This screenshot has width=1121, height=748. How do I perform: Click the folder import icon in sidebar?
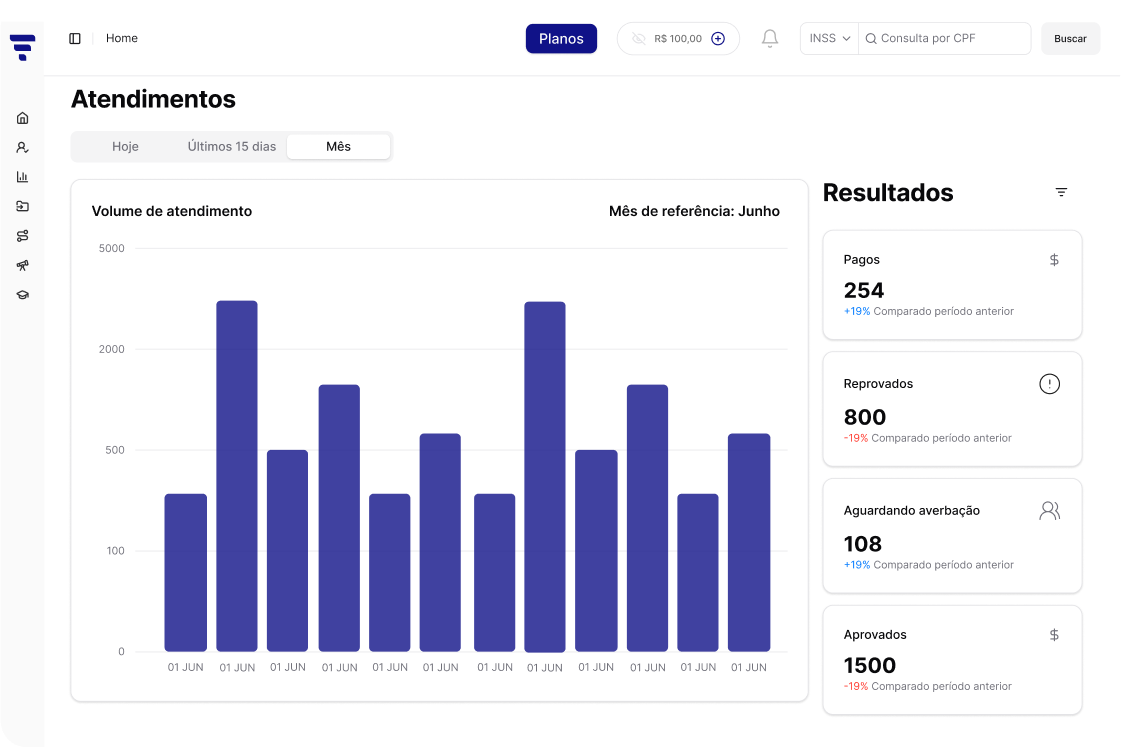click(22, 207)
